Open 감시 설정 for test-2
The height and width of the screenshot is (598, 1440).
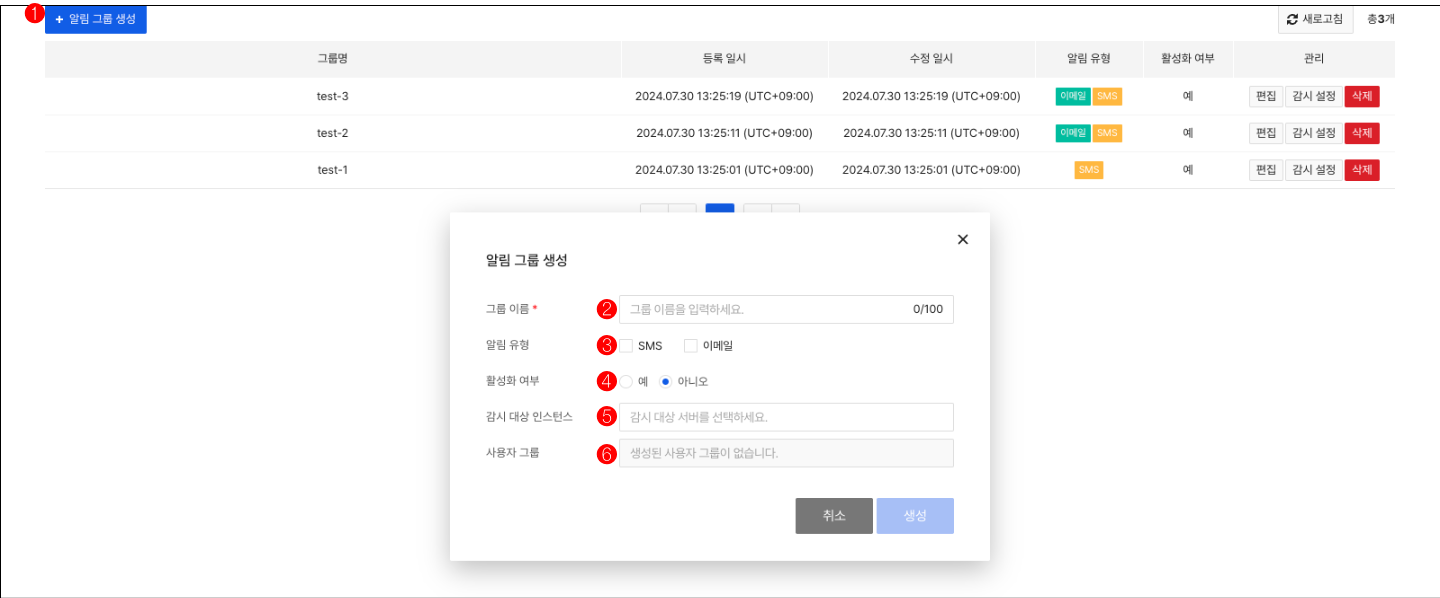(x=1314, y=133)
